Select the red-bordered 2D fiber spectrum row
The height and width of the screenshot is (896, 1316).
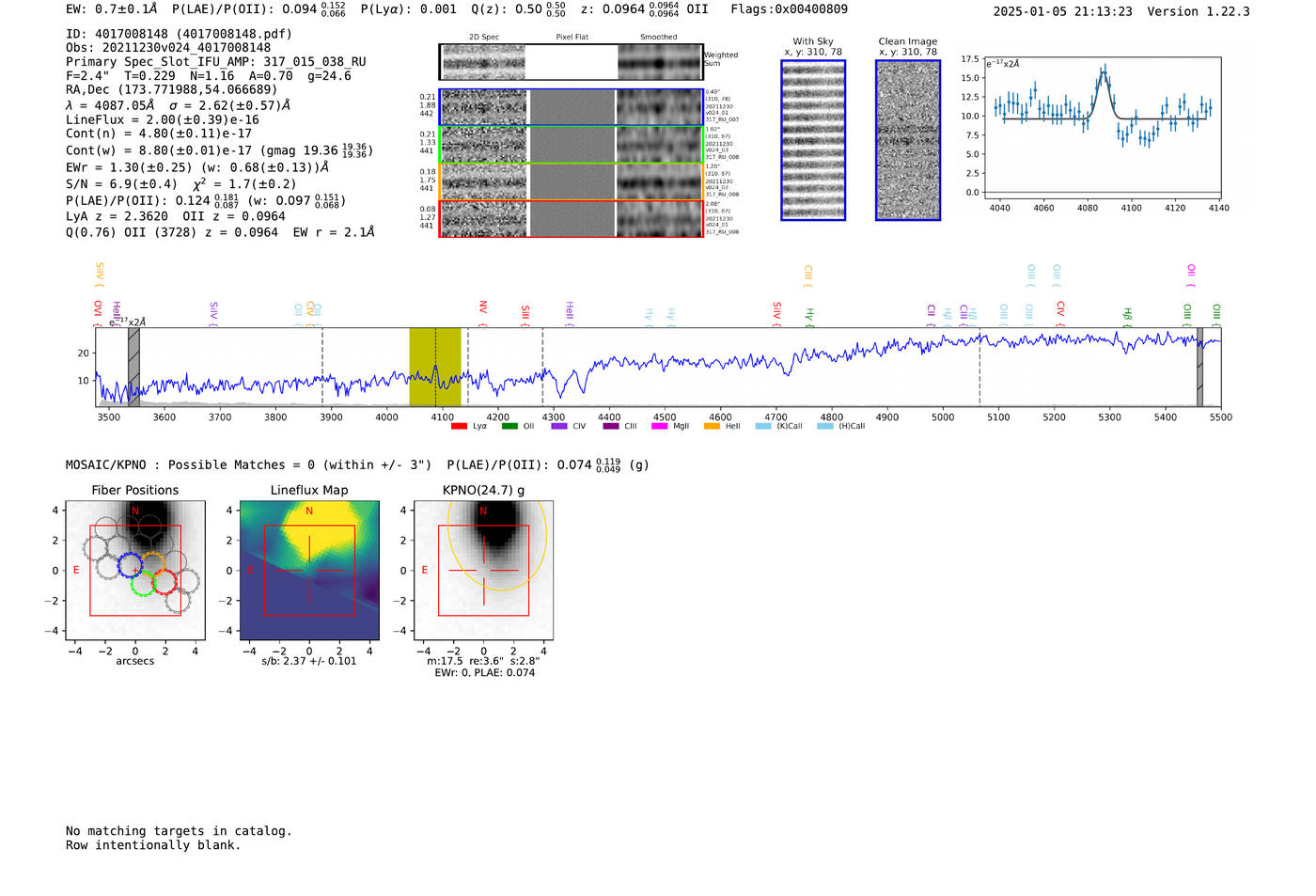tap(572, 219)
